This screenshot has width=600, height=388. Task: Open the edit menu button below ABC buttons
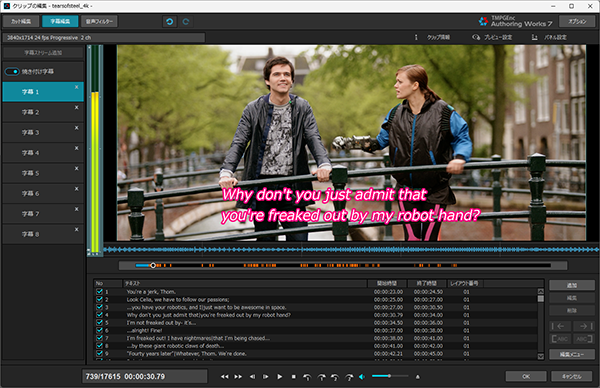pos(572,354)
